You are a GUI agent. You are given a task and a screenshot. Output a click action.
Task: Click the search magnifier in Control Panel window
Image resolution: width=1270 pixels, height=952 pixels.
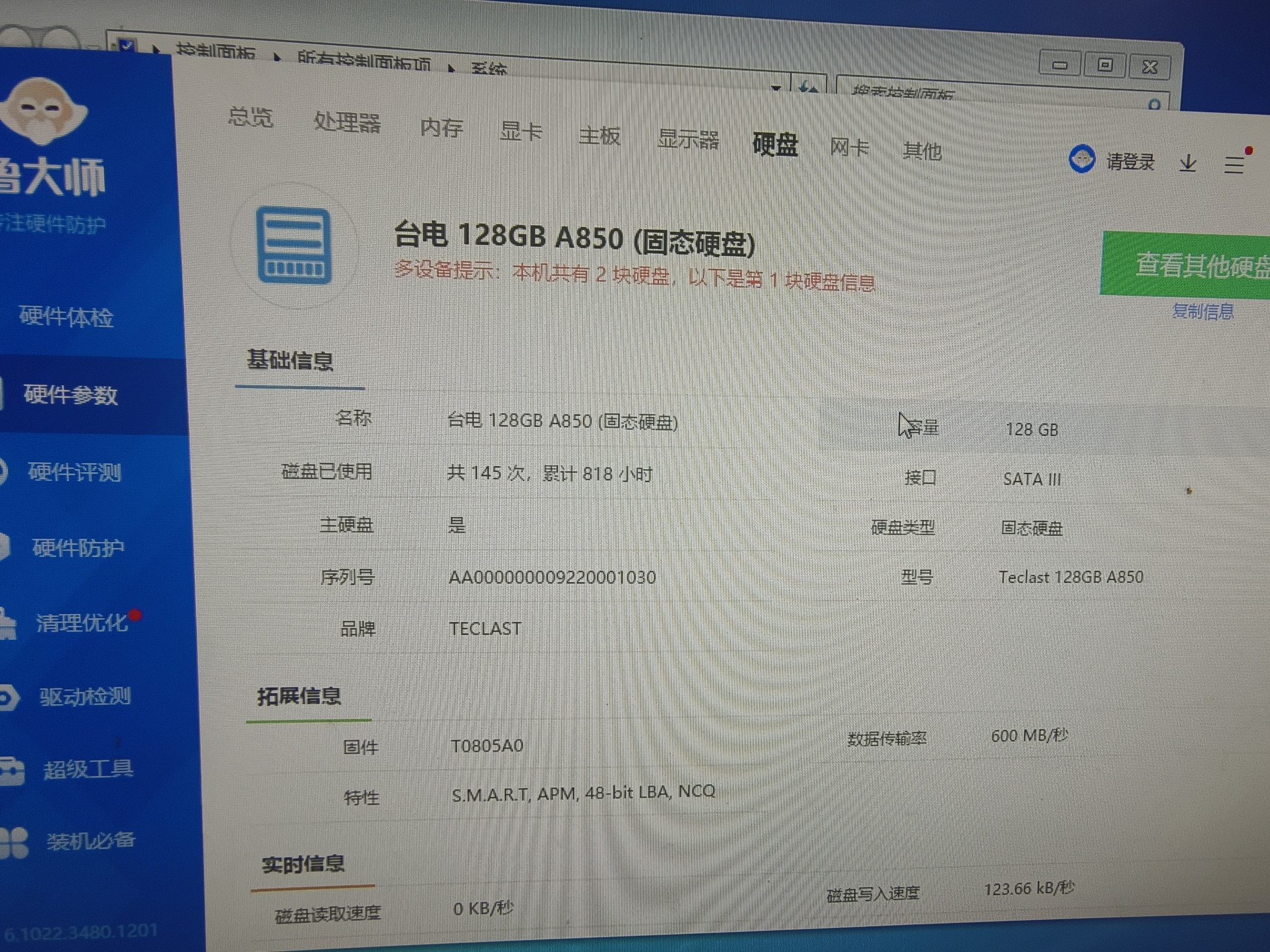pos(1155,104)
